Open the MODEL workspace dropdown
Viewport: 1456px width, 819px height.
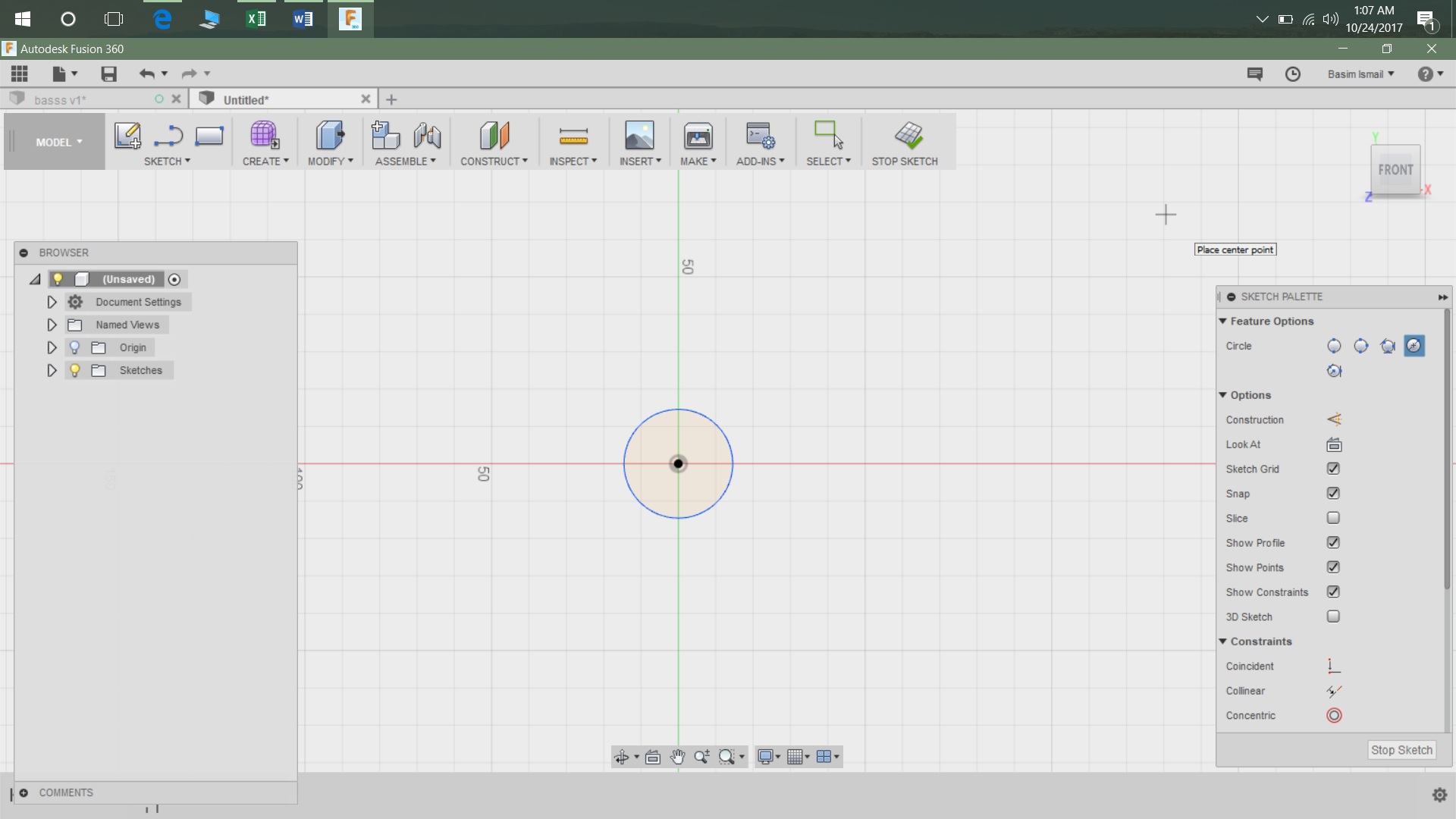click(x=59, y=142)
